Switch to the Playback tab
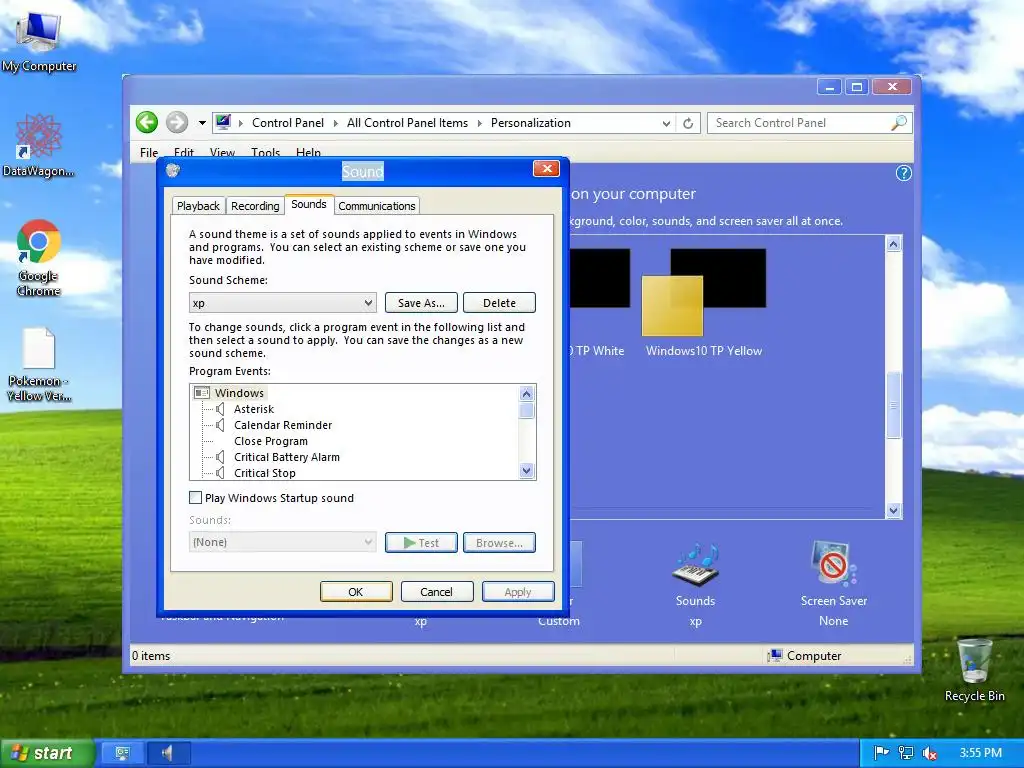This screenshot has width=1024, height=768. click(x=198, y=206)
